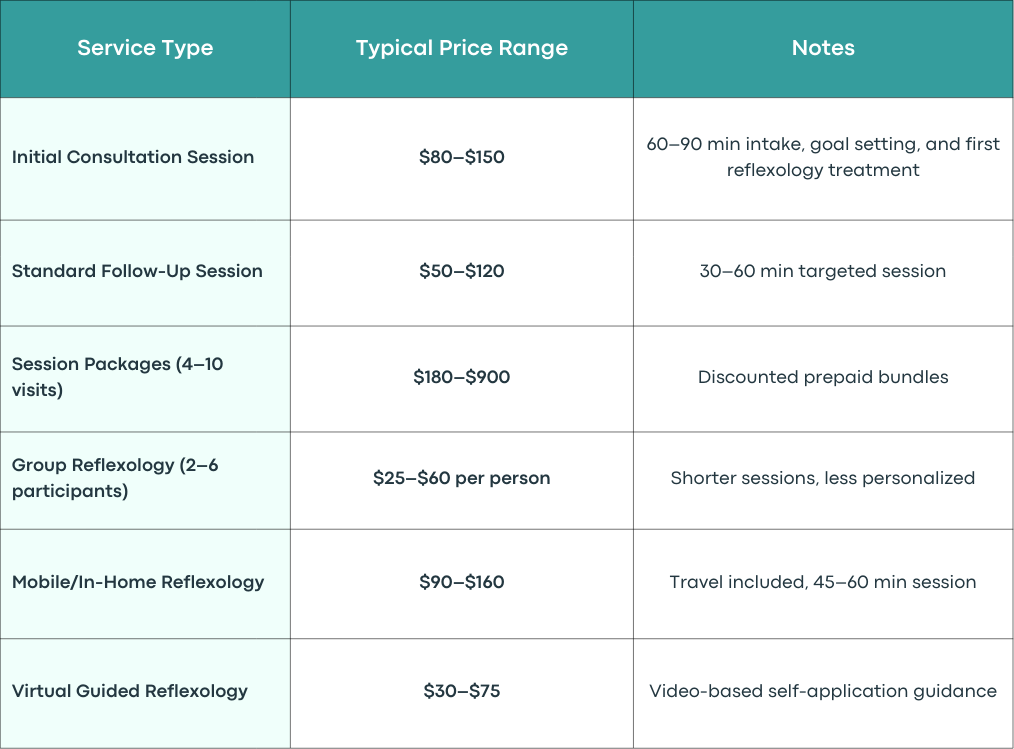The image size is (1014, 749).
Task: Click the Discounted prepaid bundles note
Action: (x=823, y=379)
